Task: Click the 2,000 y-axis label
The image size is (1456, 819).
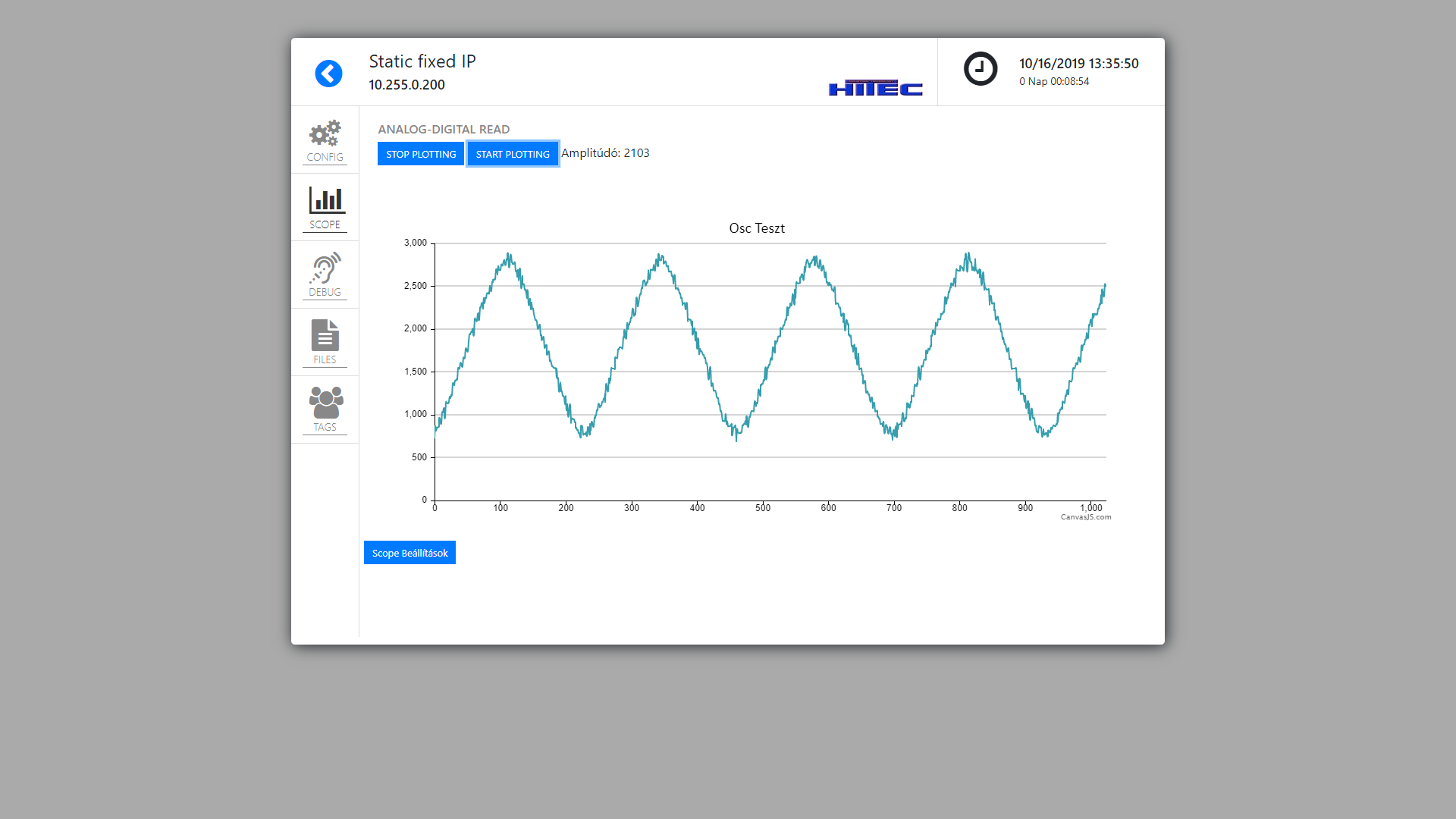Action: coord(416,328)
